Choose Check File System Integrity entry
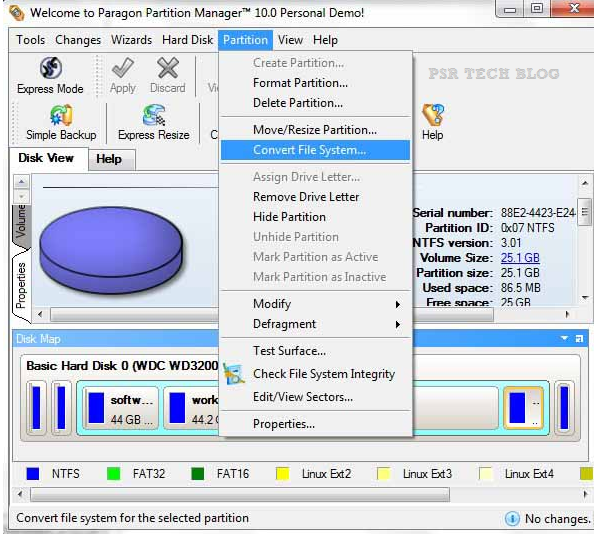594x534 pixels. coord(315,374)
